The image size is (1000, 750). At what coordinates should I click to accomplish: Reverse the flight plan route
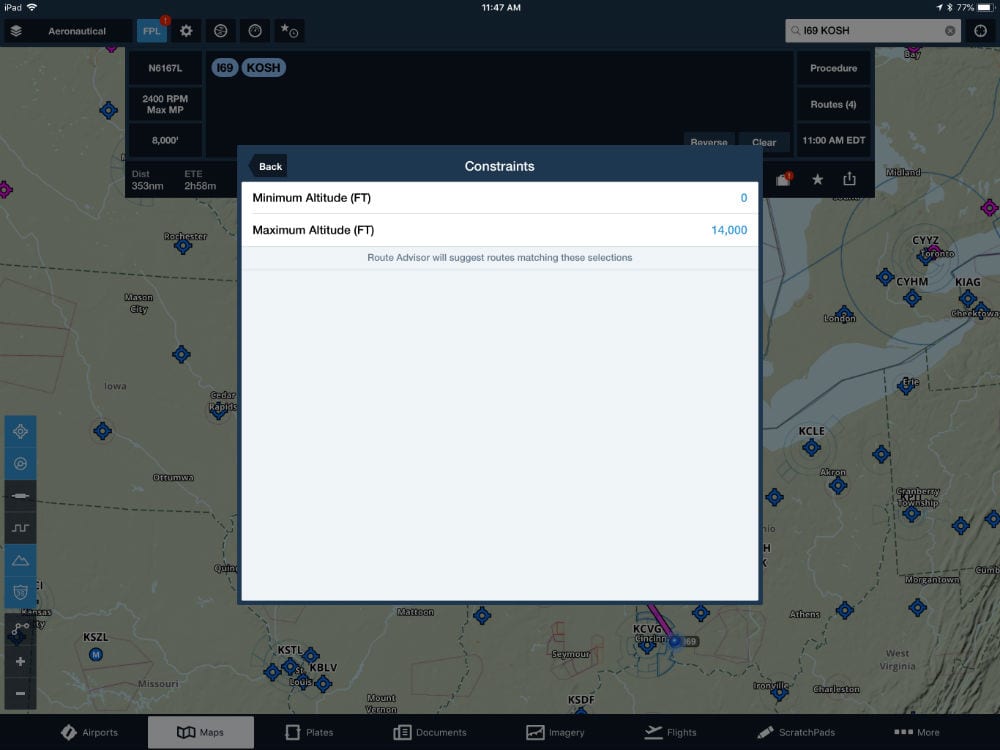(x=709, y=143)
